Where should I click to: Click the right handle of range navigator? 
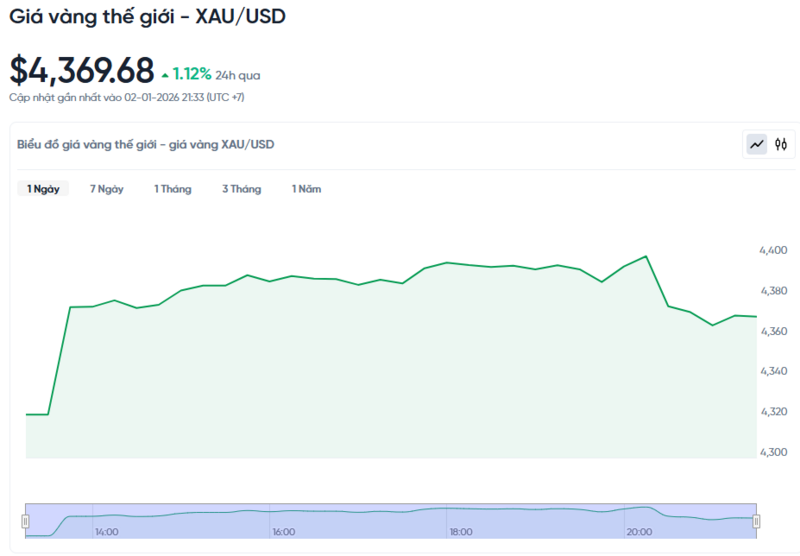756,520
